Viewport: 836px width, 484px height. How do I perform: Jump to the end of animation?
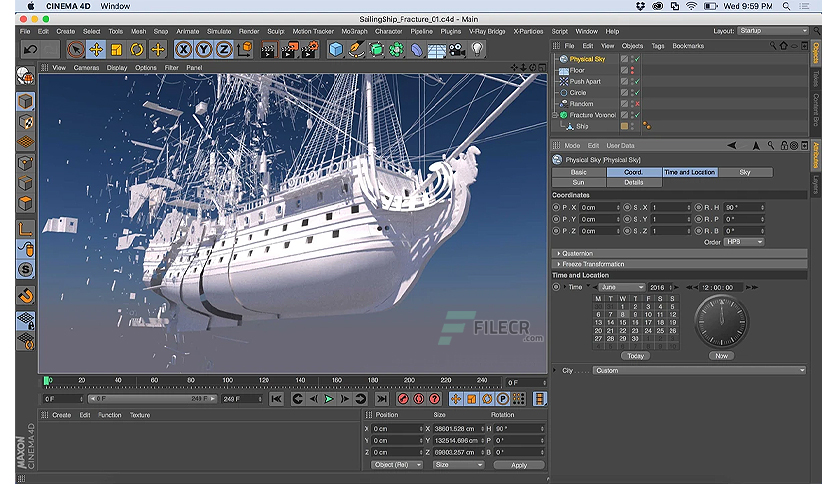point(382,399)
